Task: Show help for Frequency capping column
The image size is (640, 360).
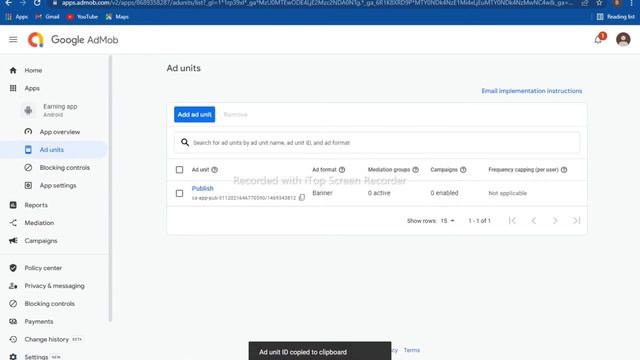Action: [564, 170]
